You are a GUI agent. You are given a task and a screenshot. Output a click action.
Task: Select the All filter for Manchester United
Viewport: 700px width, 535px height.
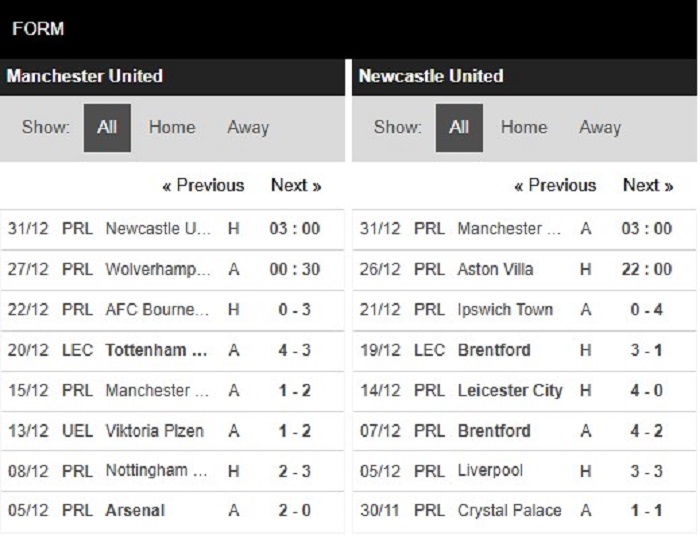click(x=107, y=128)
